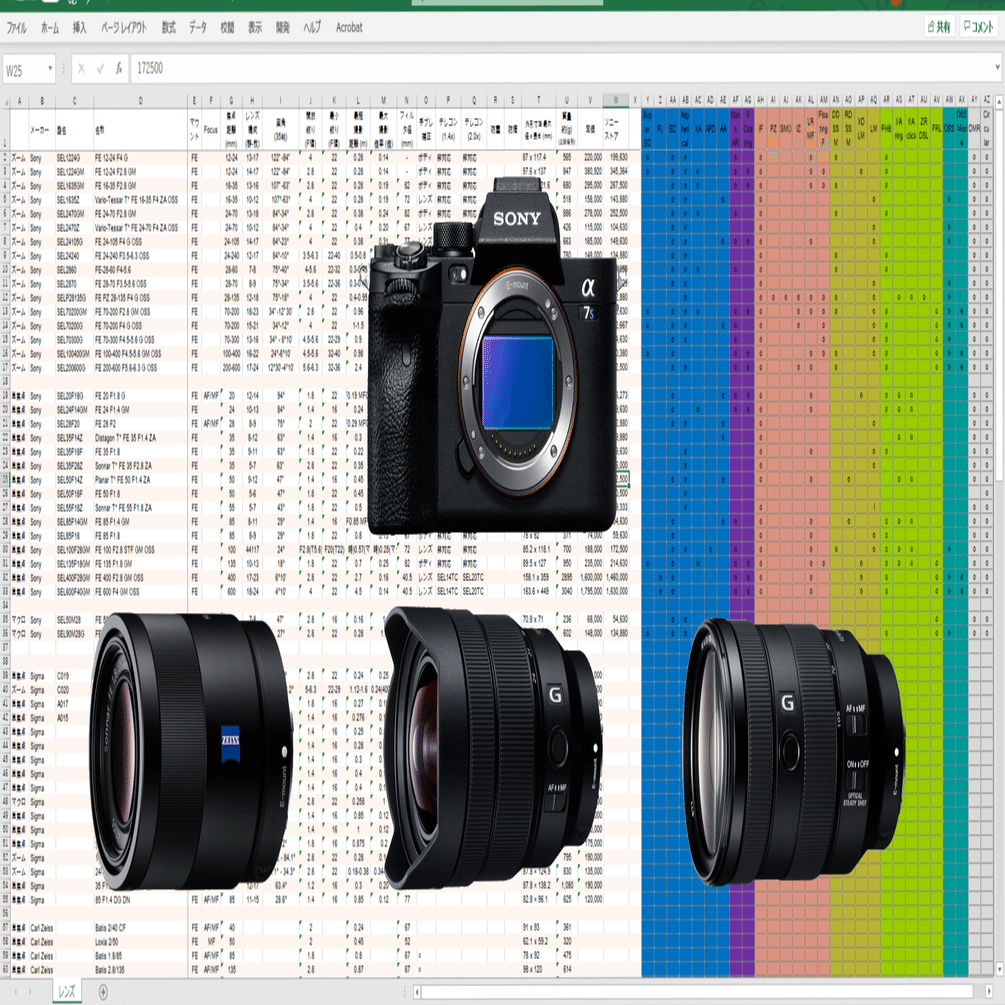Click the formula cancel X icon
Viewport: 1005px width, 1005px height.
(x=81, y=69)
